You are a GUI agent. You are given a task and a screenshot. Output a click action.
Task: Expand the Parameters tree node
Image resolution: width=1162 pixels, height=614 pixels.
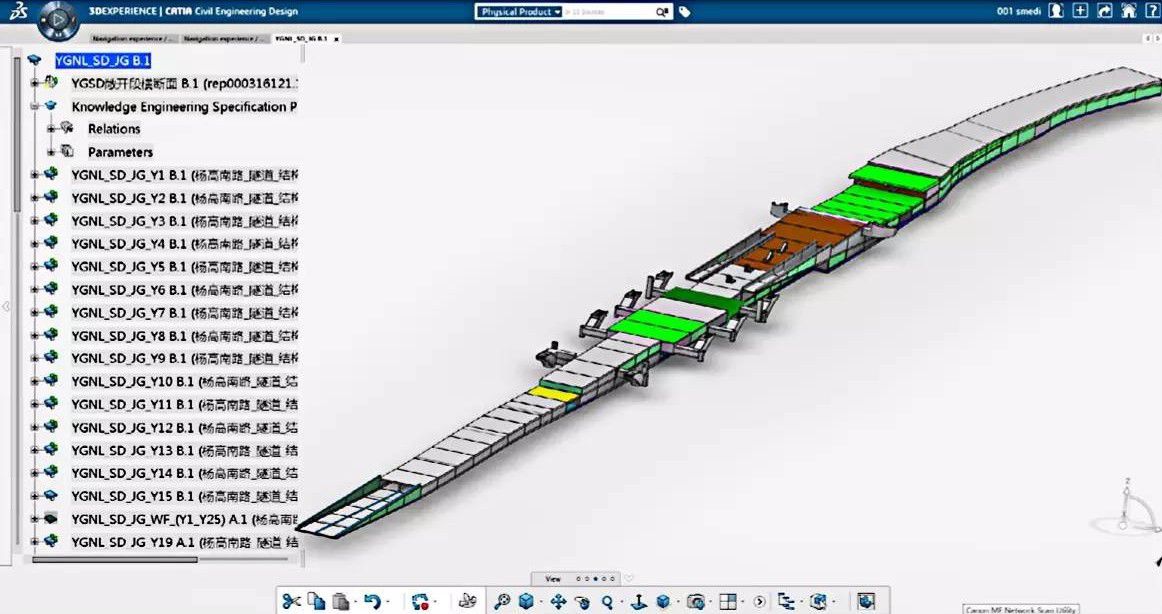[x=51, y=152]
